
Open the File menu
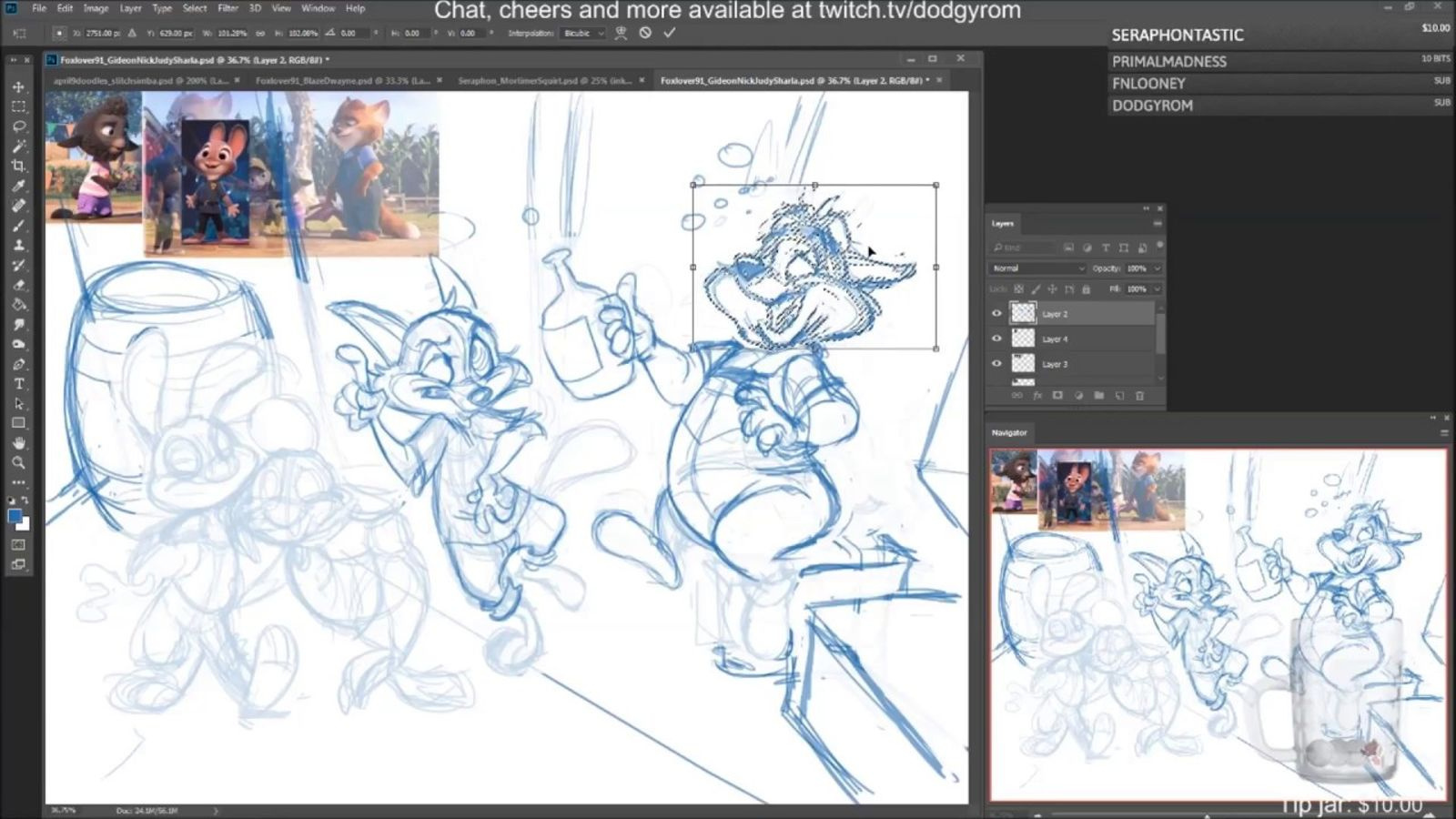[39, 8]
